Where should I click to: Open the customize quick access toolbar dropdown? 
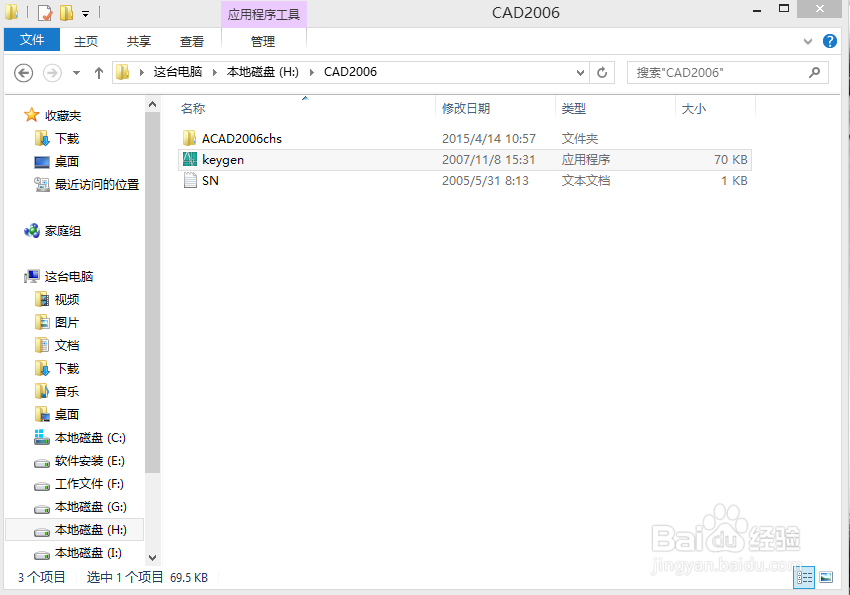pyautogui.click(x=86, y=14)
